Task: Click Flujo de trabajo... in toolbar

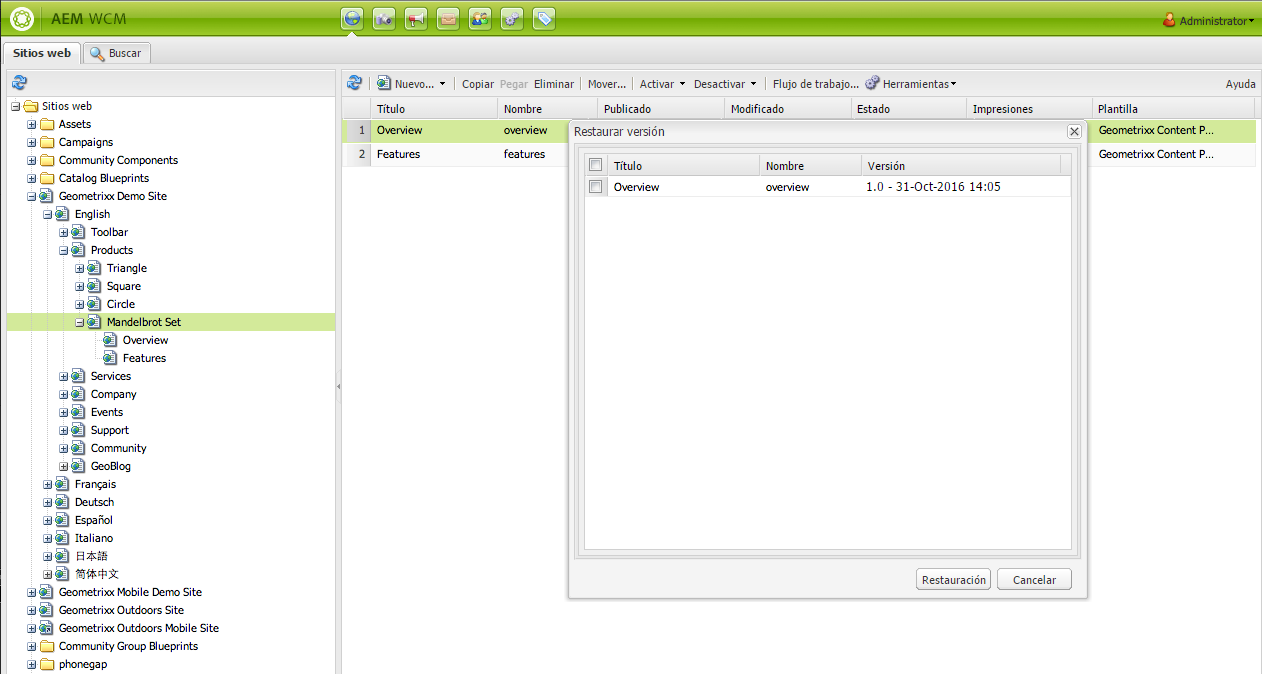Action: (816, 84)
